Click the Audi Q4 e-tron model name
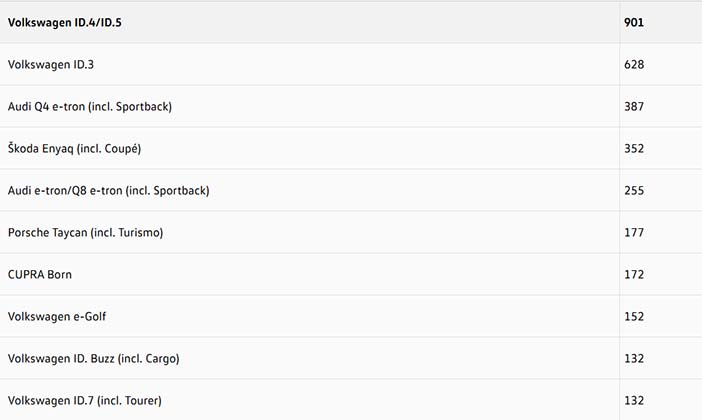 click(89, 106)
